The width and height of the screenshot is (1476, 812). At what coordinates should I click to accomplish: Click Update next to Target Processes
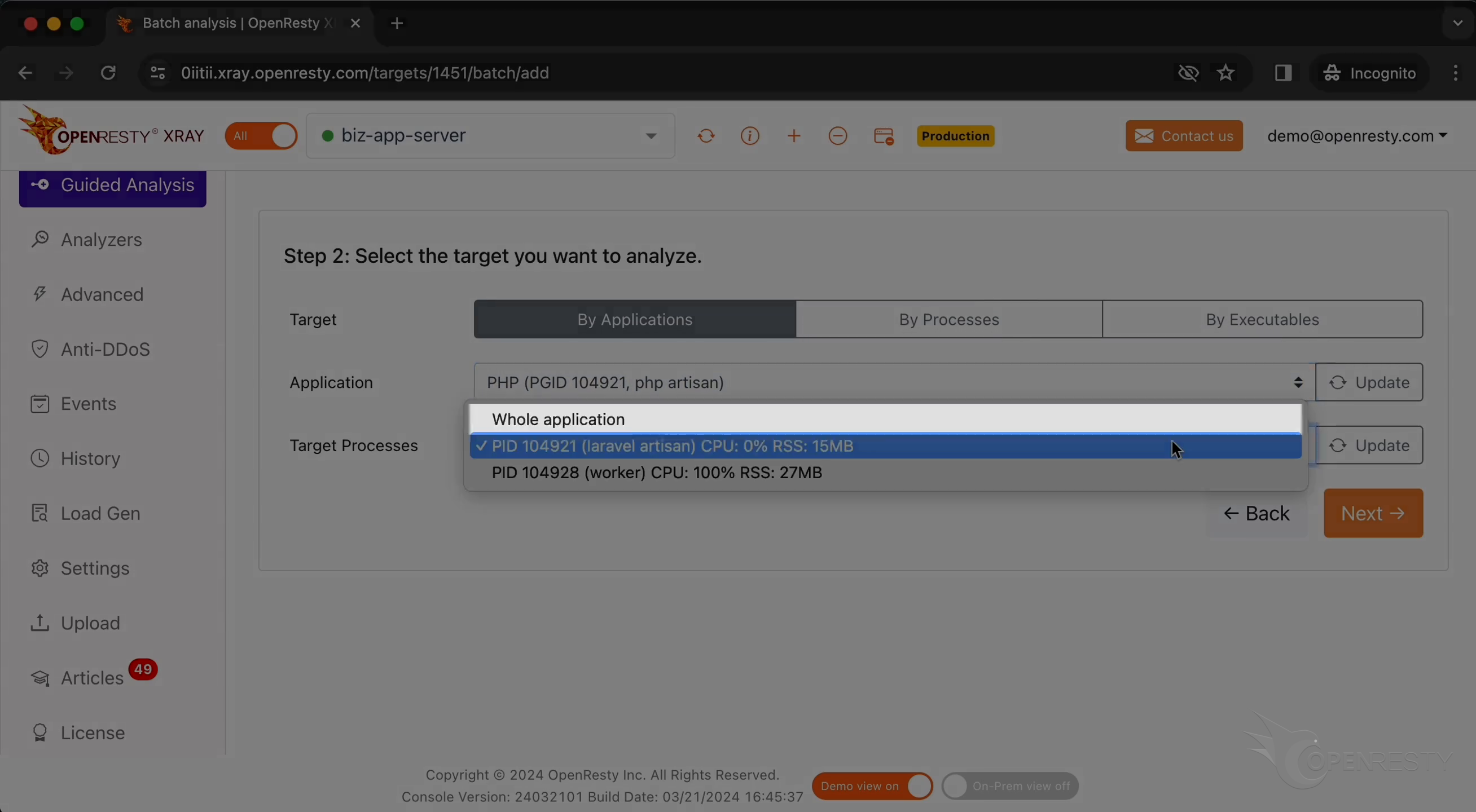1369,445
